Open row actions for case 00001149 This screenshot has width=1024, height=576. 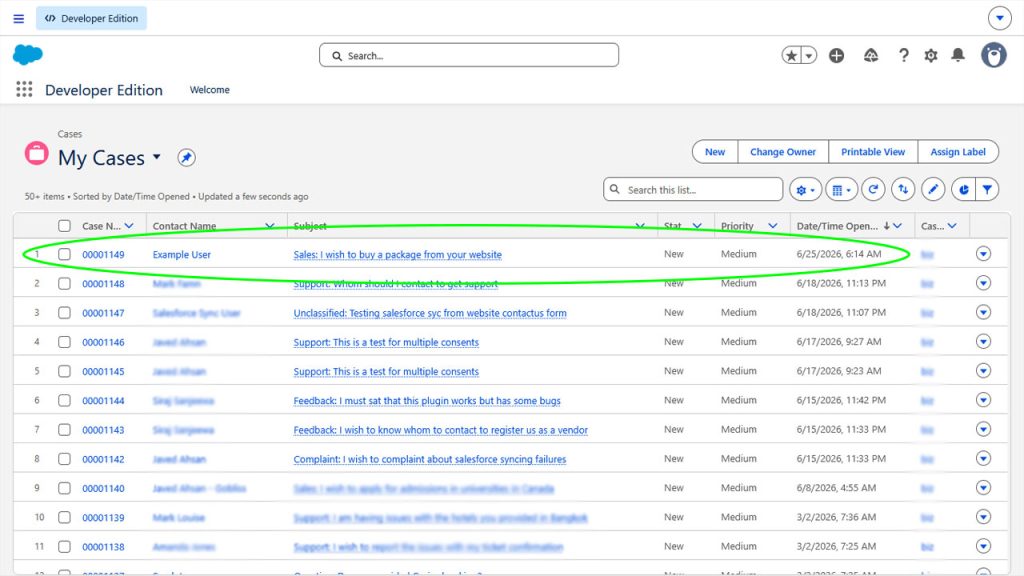click(x=983, y=253)
